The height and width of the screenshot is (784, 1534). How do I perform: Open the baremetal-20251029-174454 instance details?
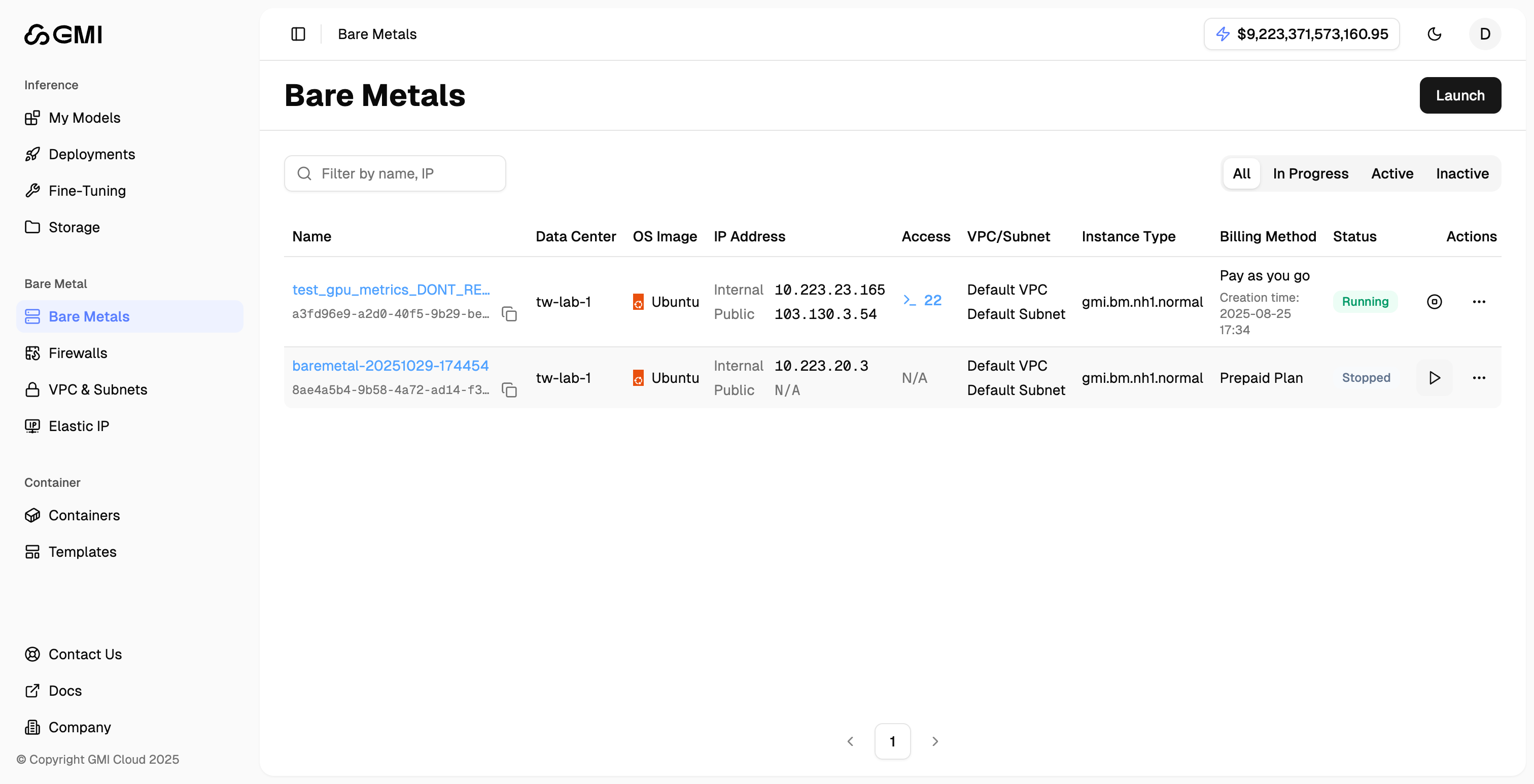390,365
